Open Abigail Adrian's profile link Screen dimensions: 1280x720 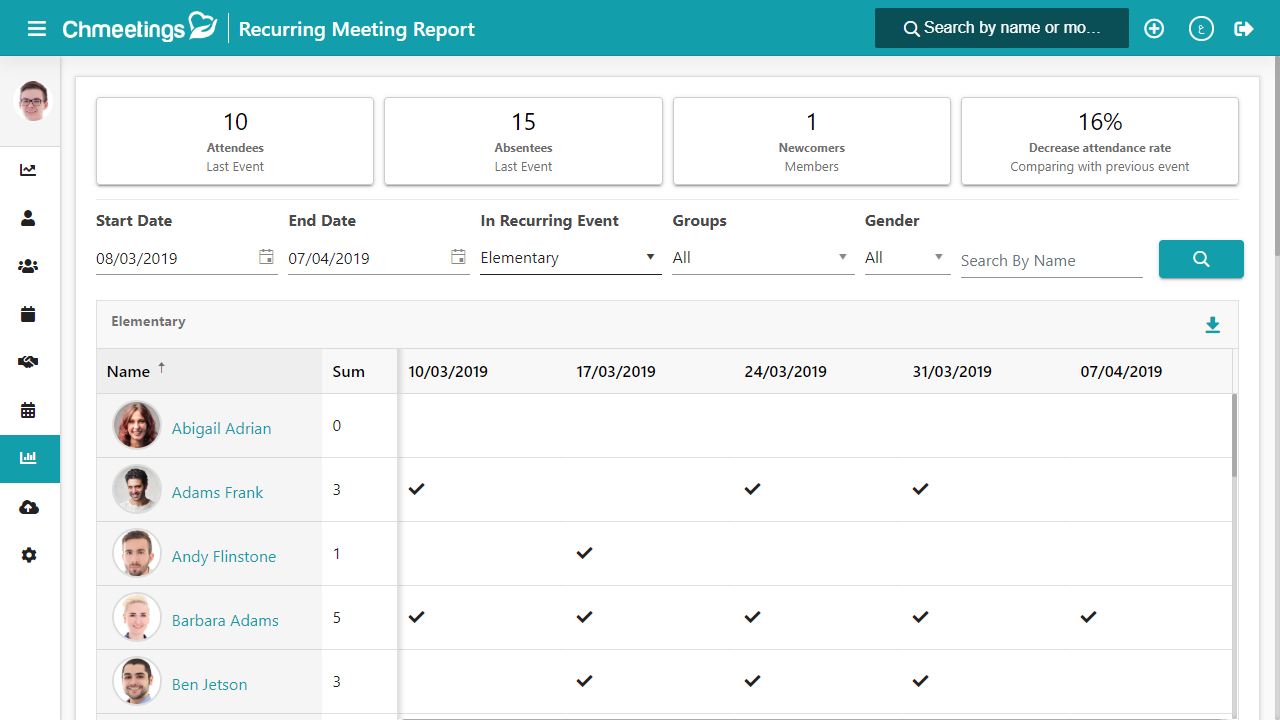click(x=221, y=428)
